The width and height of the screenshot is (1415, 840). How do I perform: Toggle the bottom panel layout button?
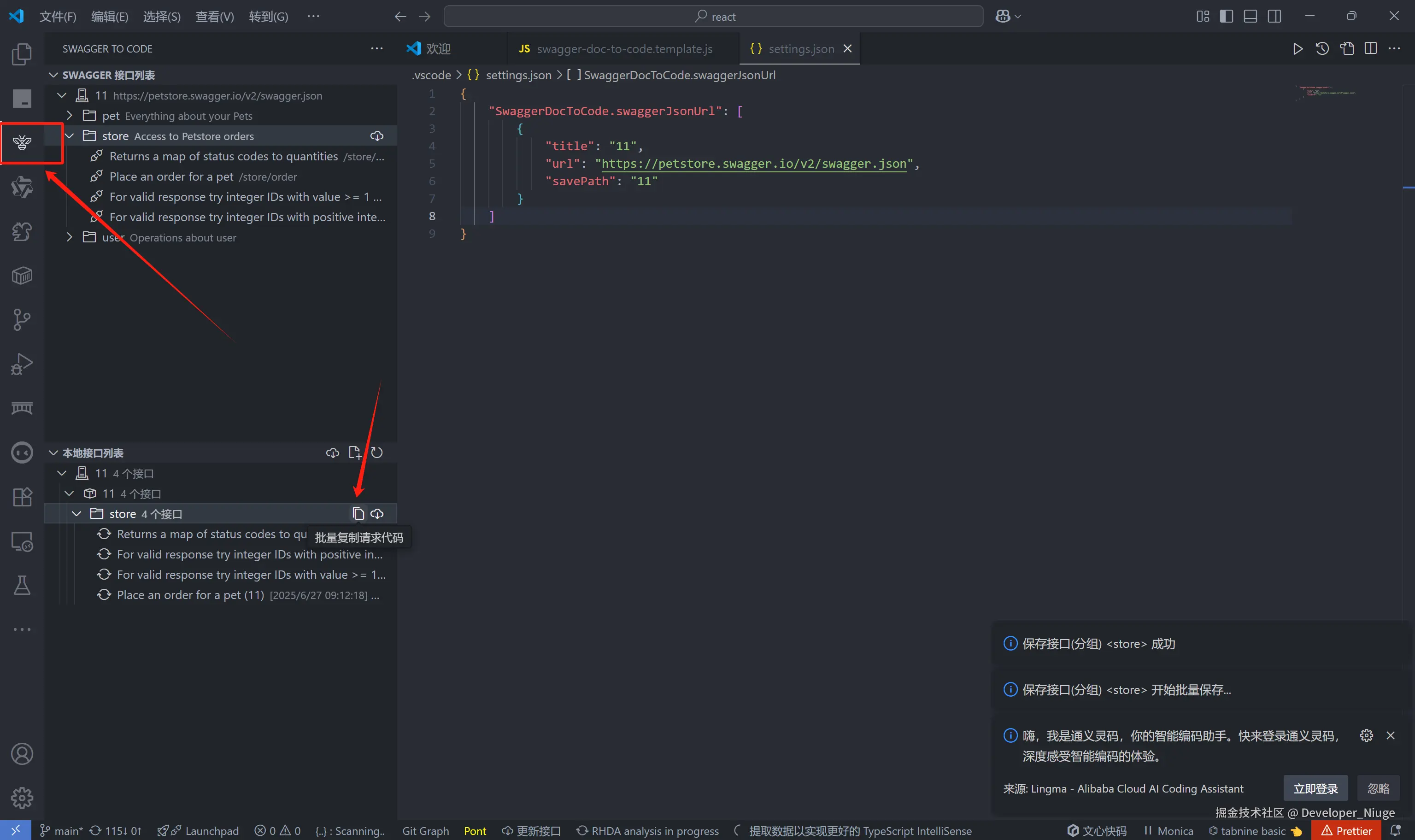pyautogui.click(x=1251, y=17)
